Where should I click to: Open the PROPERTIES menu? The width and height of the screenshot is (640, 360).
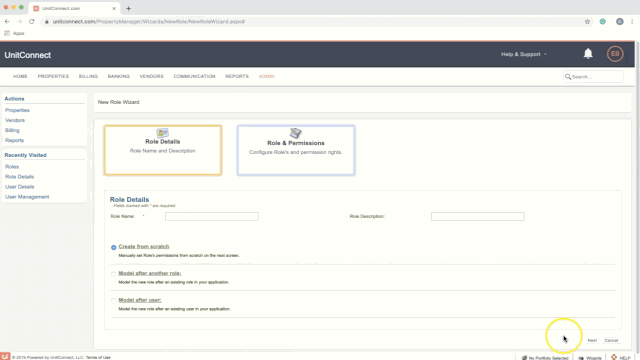[53, 76]
